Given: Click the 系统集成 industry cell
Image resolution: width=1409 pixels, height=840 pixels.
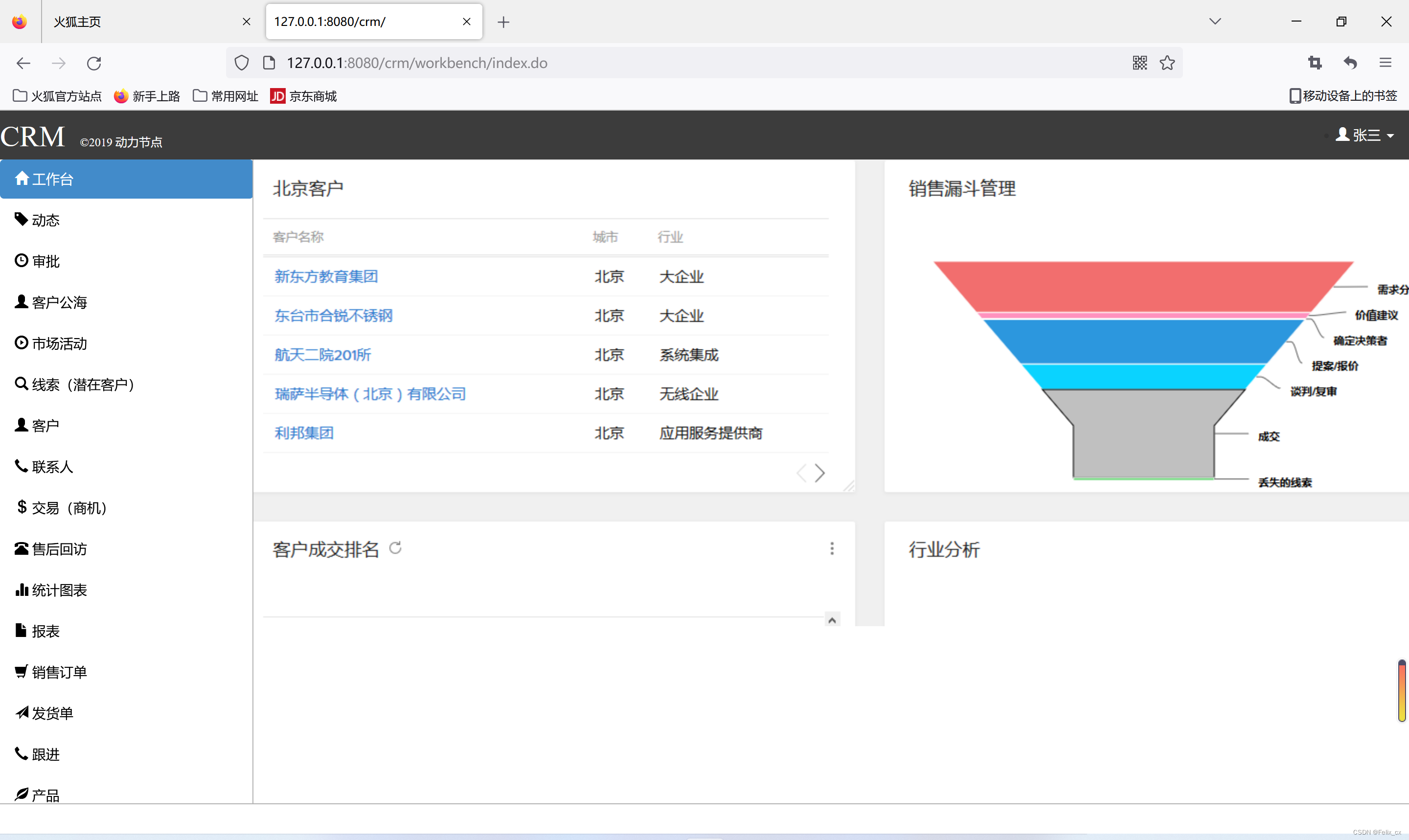Looking at the screenshot, I should pos(689,355).
